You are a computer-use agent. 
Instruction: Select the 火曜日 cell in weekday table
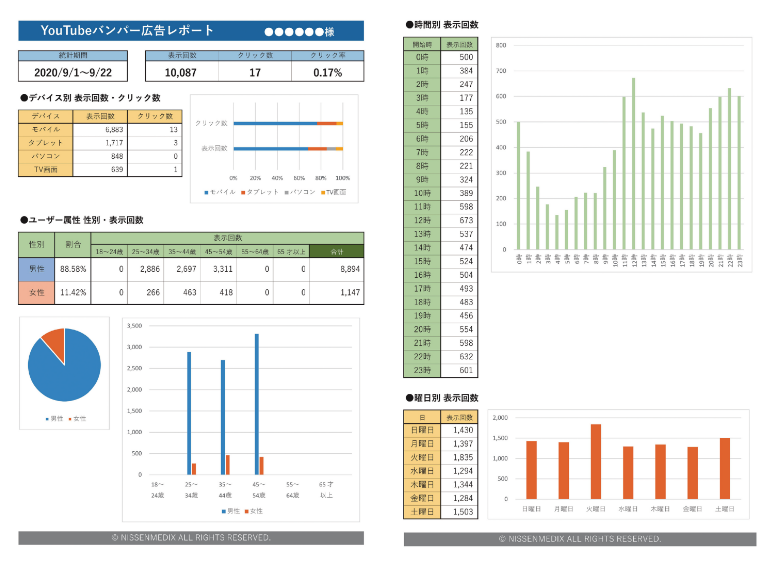(x=422, y=457)
